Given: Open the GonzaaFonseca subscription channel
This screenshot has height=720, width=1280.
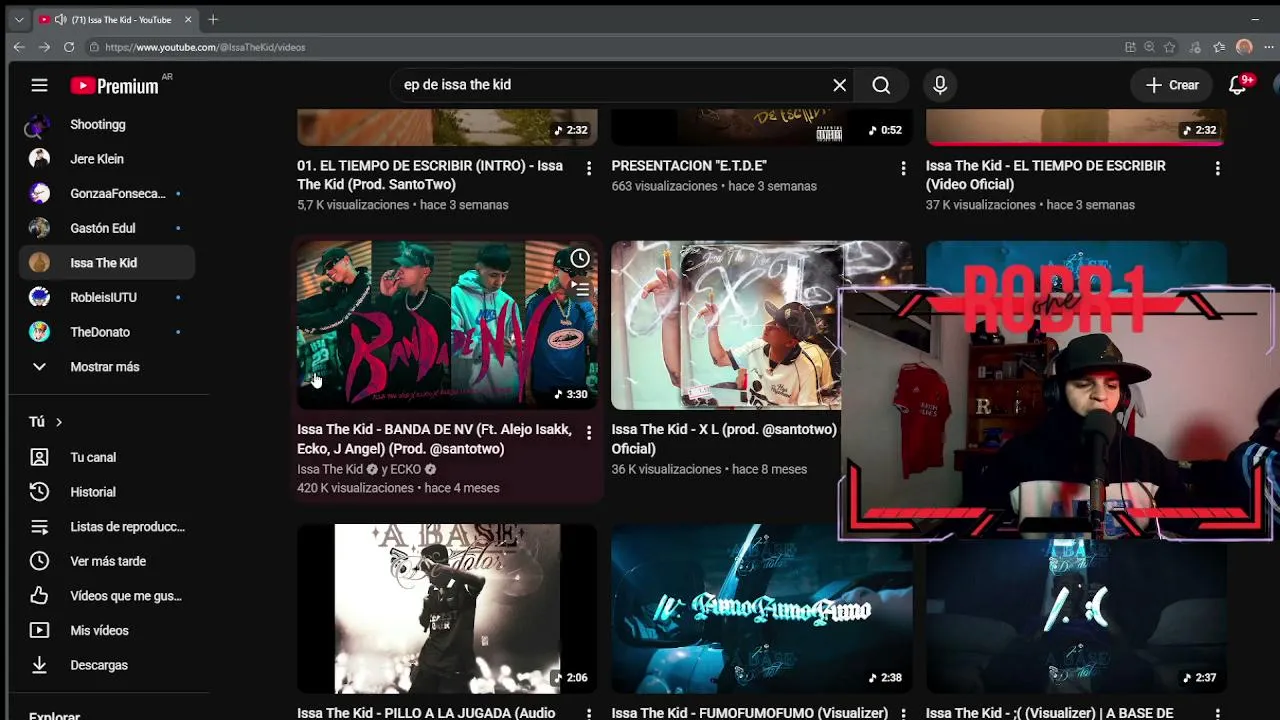Looking at the screenshot, I should coord(107,194).
